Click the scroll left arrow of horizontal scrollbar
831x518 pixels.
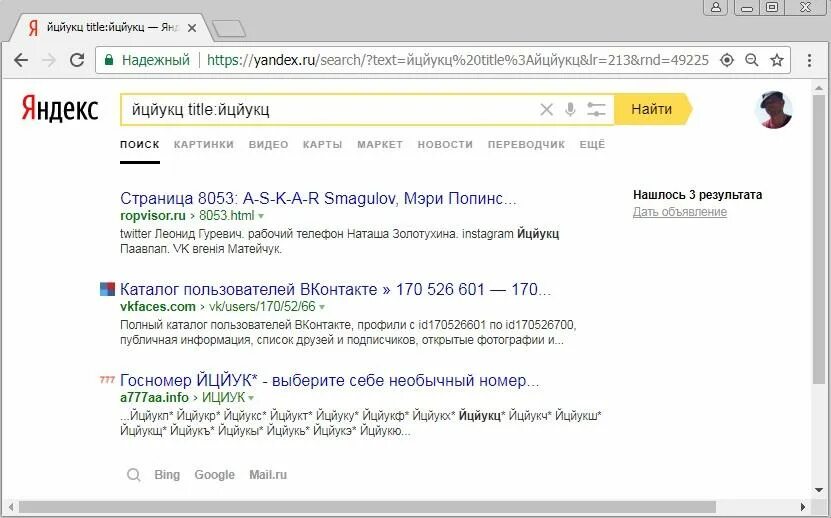pos(11,507)
